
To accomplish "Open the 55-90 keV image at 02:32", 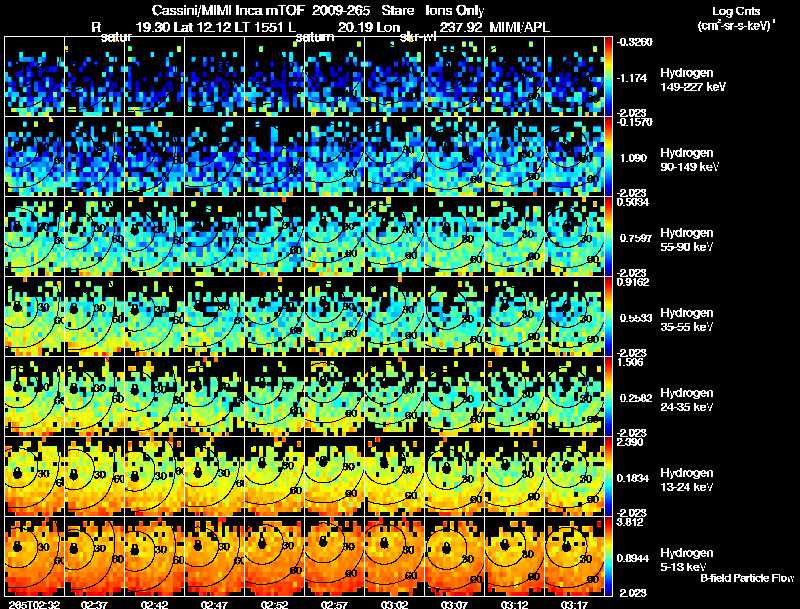I will 34,236.
